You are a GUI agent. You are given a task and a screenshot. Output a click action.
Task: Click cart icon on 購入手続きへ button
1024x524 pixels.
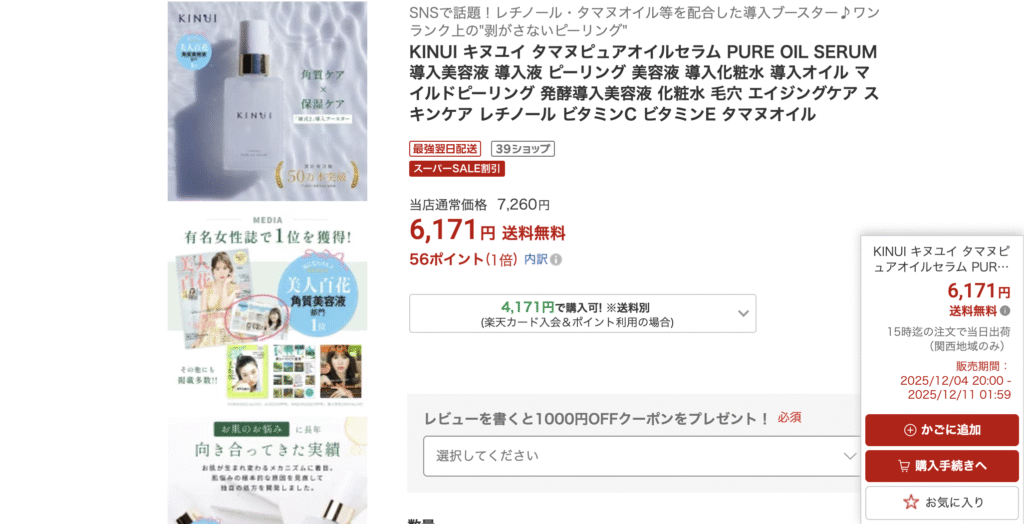(x=904, y=466)
